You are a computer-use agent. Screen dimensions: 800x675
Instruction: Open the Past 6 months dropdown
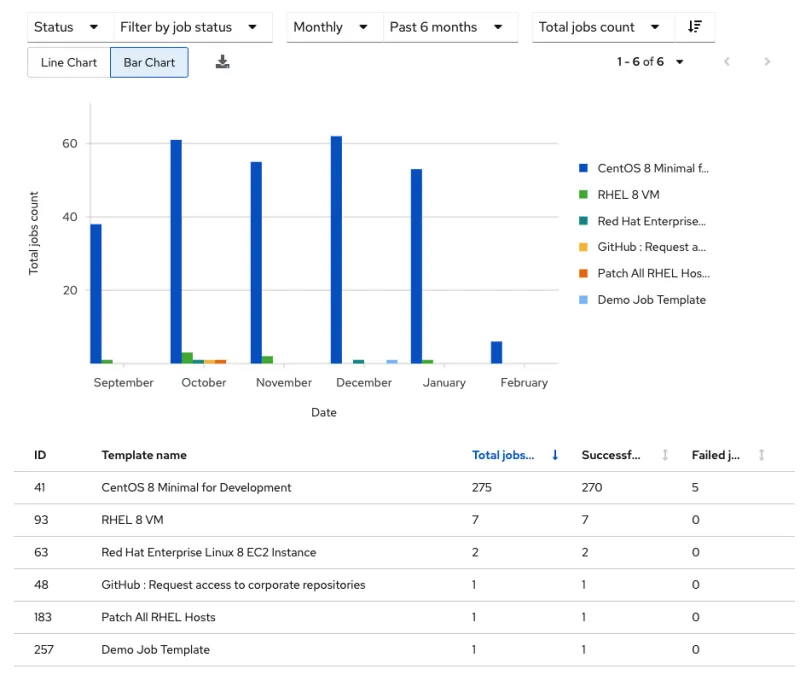click(x=444, y=27)
